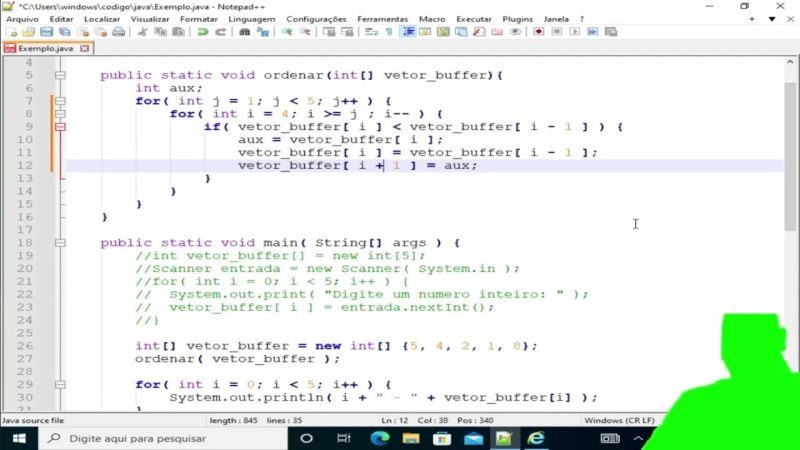Open the Macro menu

(x=432, y=19)
